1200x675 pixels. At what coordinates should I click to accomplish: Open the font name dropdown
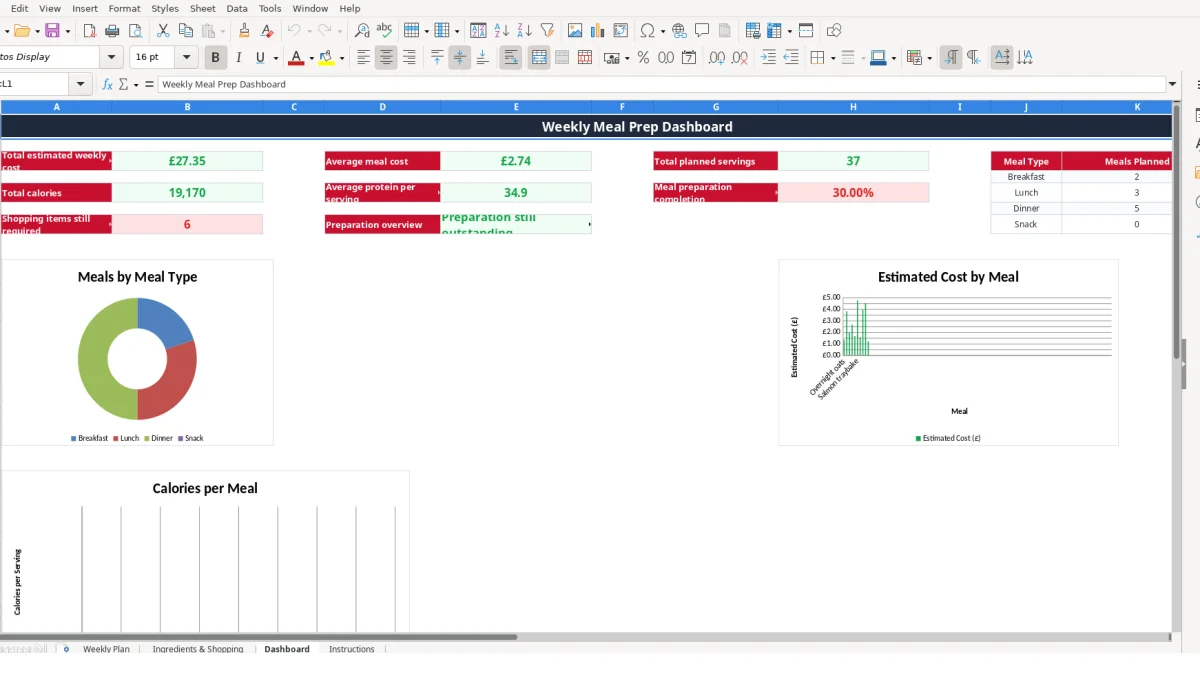point(112,58)
